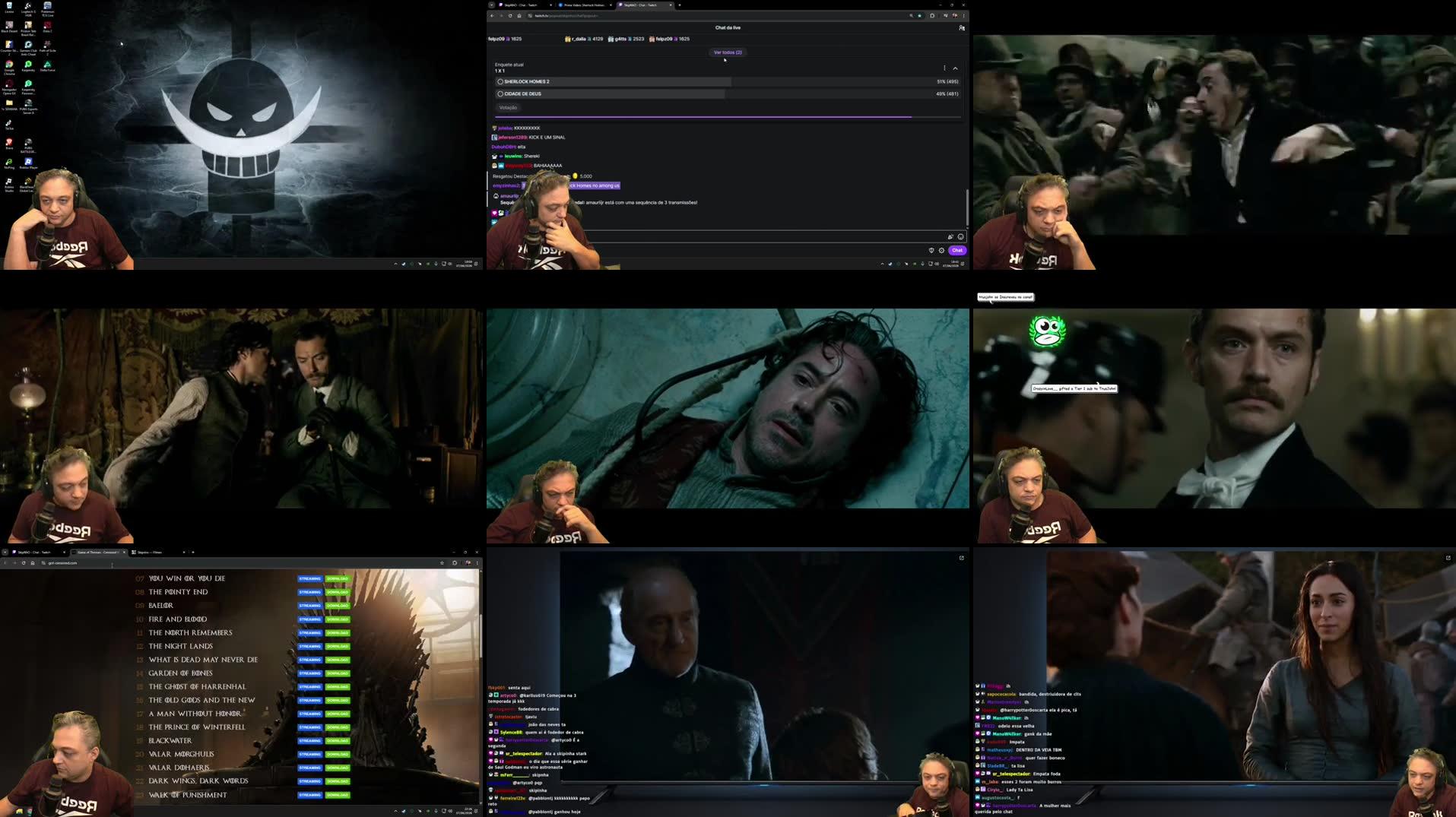
Task: Click the episode list page scrollbar
Action: point(480,636)
